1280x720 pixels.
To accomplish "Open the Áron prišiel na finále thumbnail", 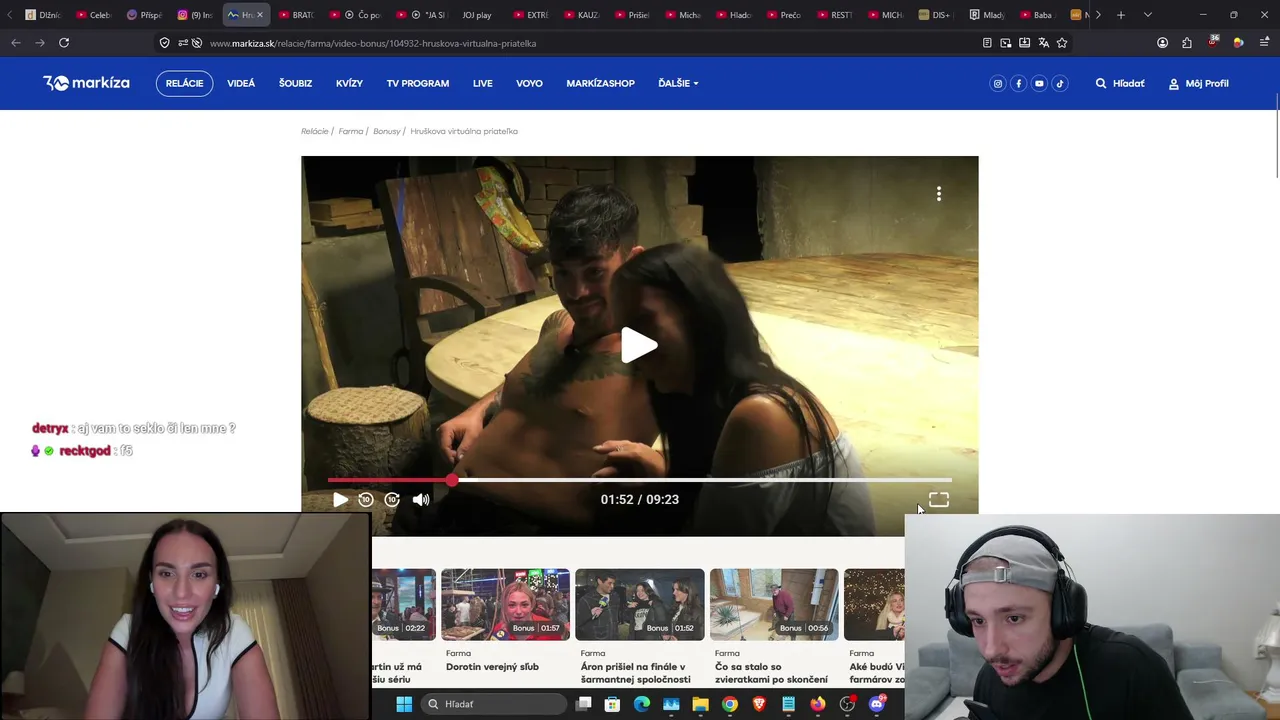I will tap(640, 604).
